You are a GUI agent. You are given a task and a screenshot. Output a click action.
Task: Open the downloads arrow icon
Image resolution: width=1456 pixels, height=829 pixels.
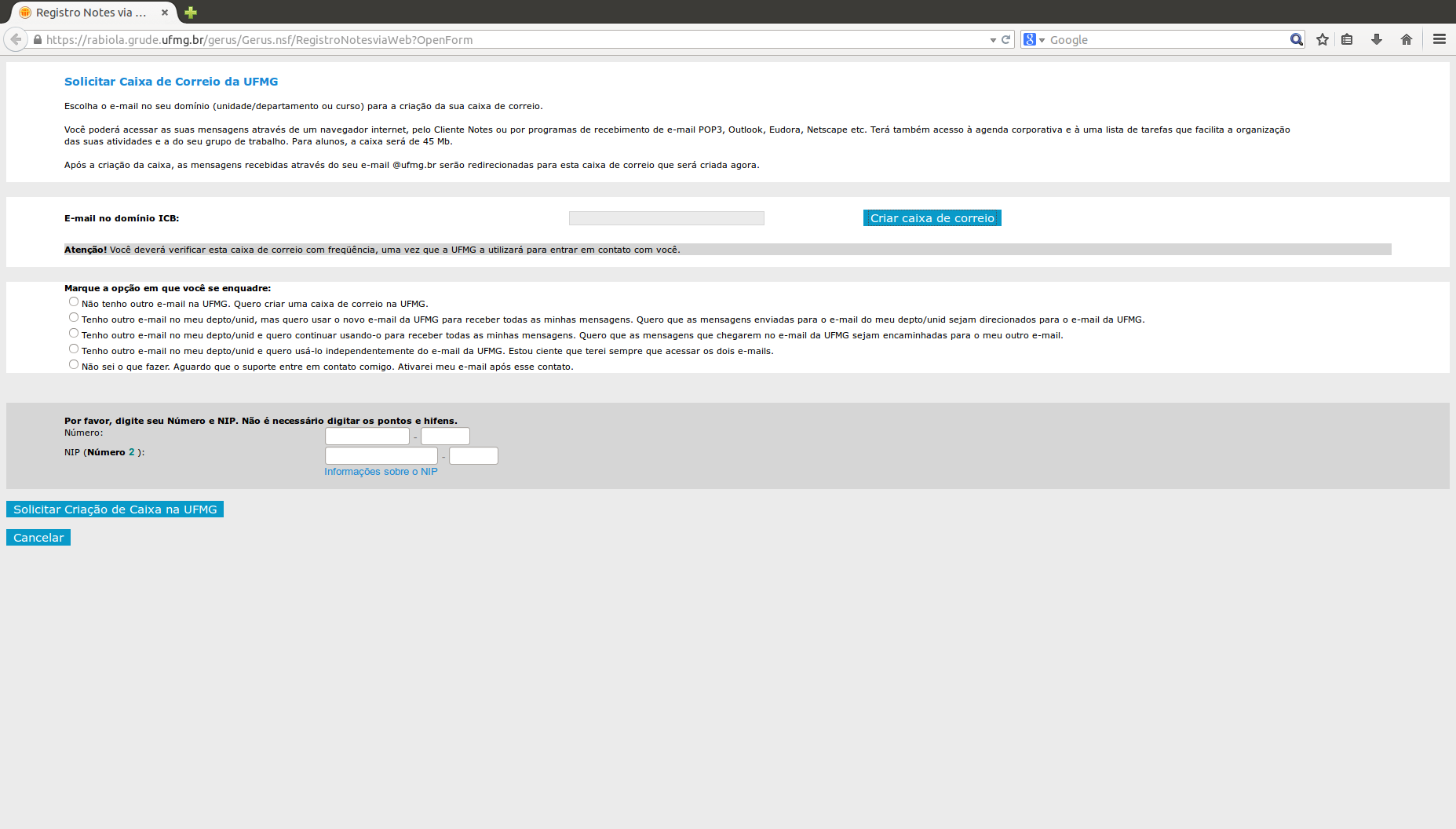pyautogui.click(x=1377, y=39)
